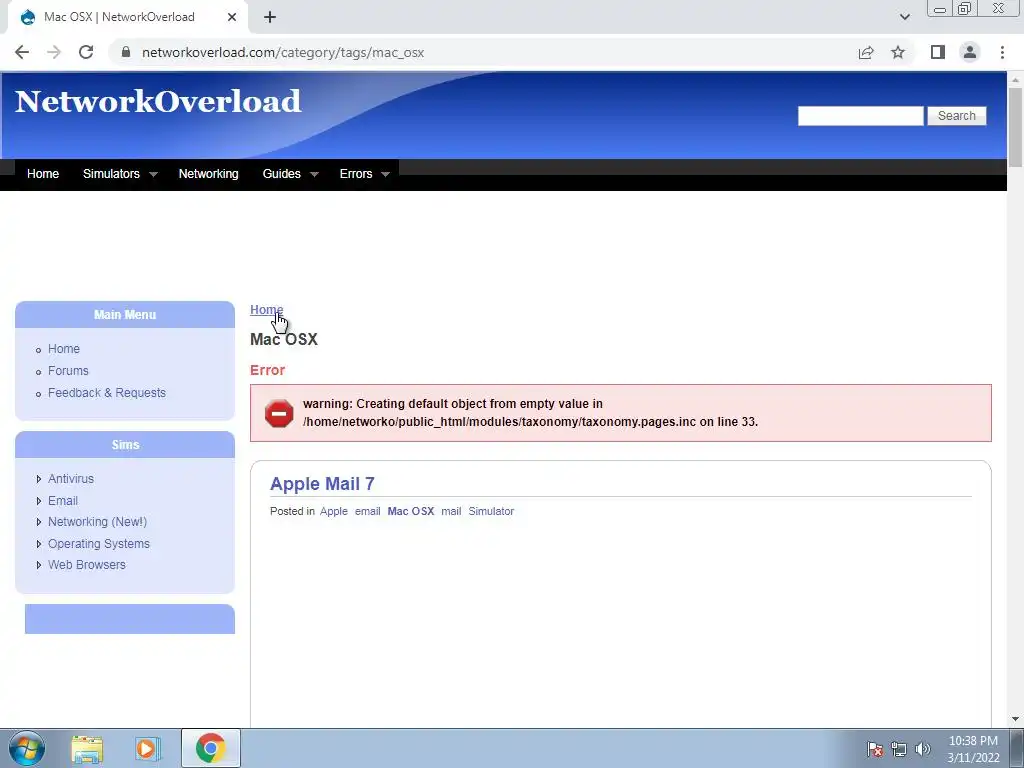Screen dimensions: 1024x768
Task: Expand the Guides dropdown arrow
Action: (314, 174)
